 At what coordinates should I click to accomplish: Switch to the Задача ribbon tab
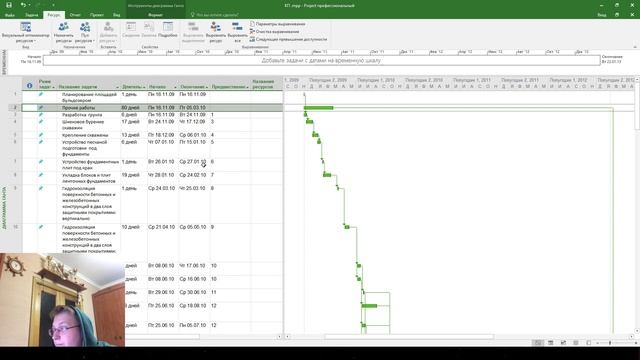tap(31, 15)
